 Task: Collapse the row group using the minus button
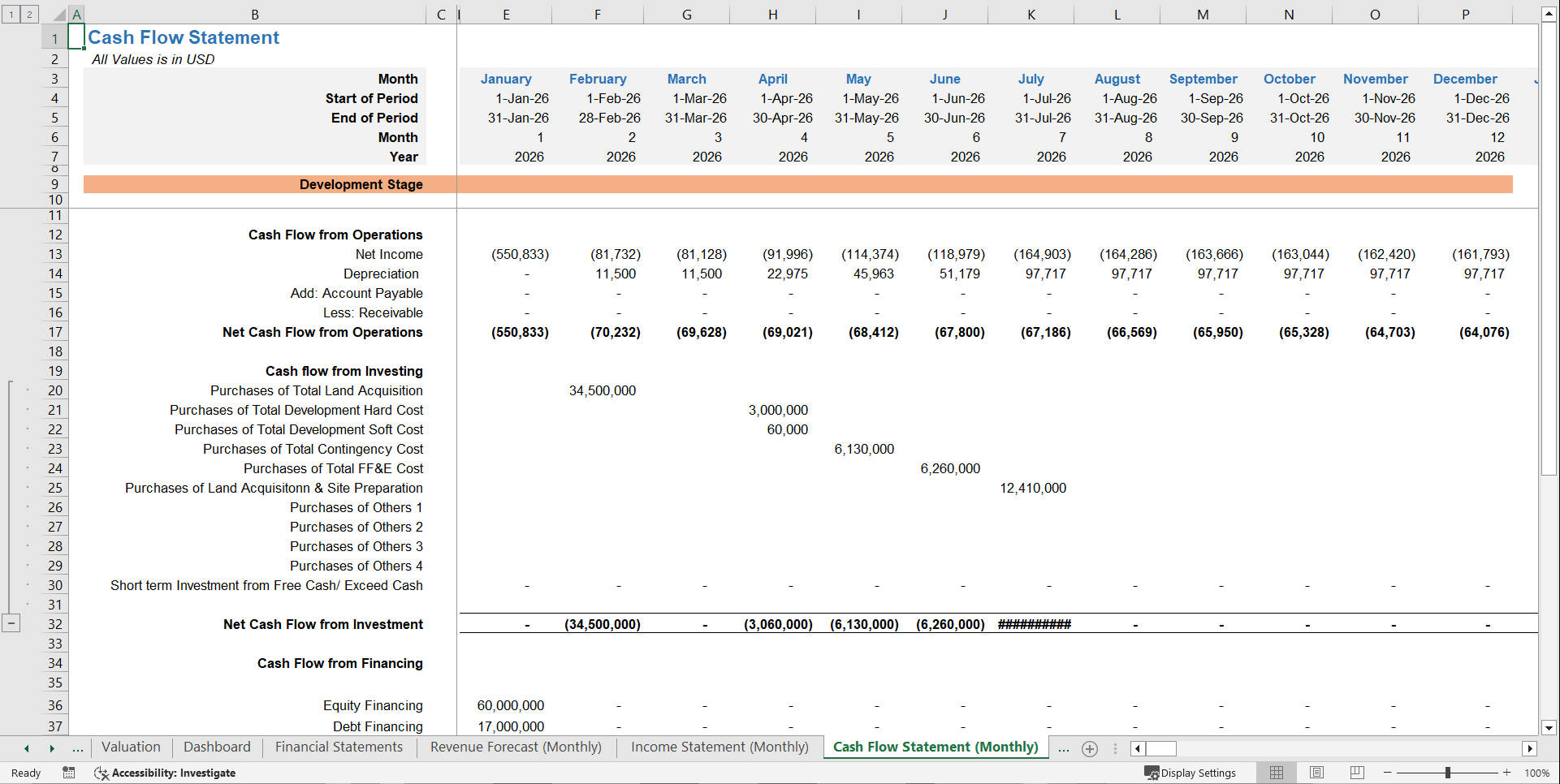coord(11,623)
